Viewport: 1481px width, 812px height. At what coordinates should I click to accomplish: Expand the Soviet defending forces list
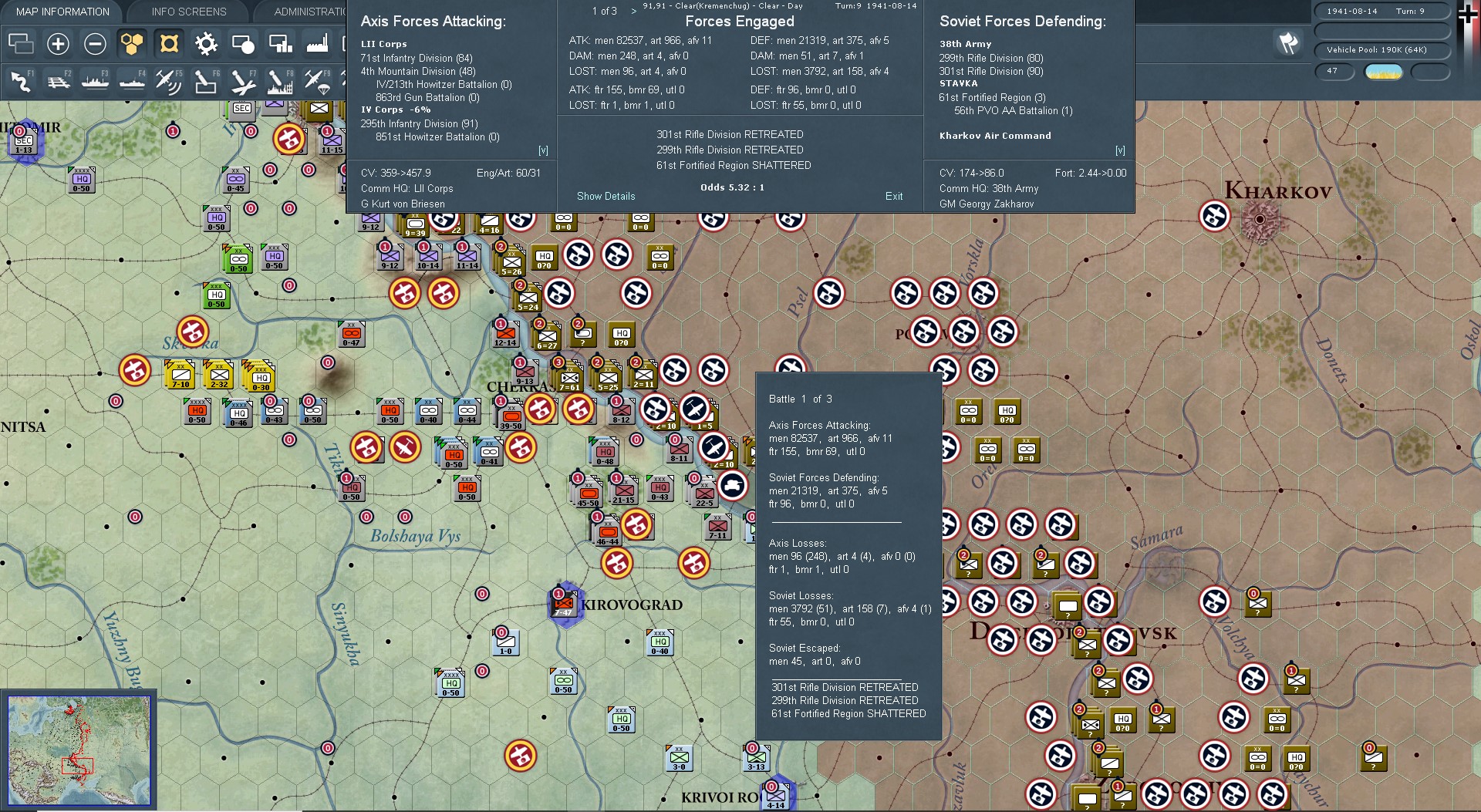tap(1120, 150)
